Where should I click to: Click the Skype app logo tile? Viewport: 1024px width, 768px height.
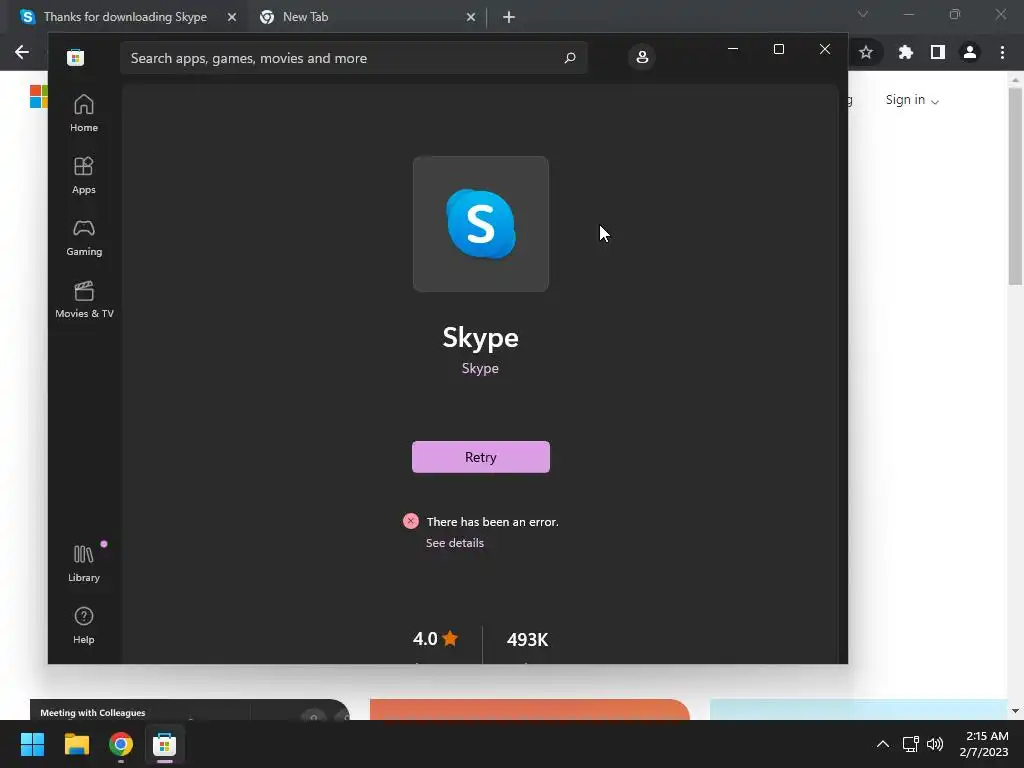tap(481, 224)
